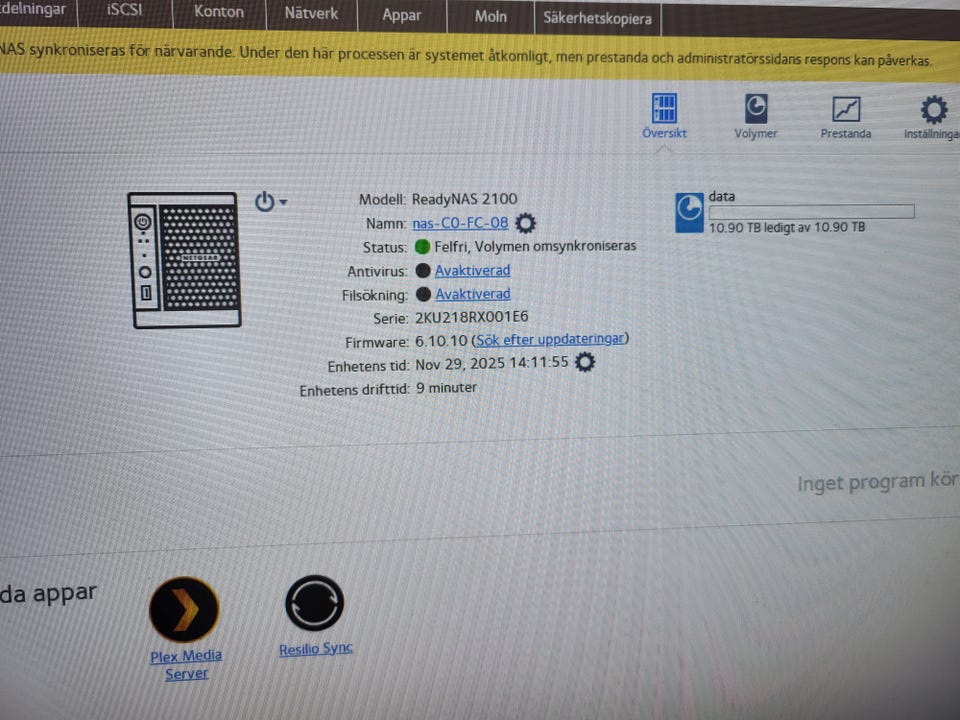
Task: Click the ReadyNAS device image
Action: click(185, 260)
